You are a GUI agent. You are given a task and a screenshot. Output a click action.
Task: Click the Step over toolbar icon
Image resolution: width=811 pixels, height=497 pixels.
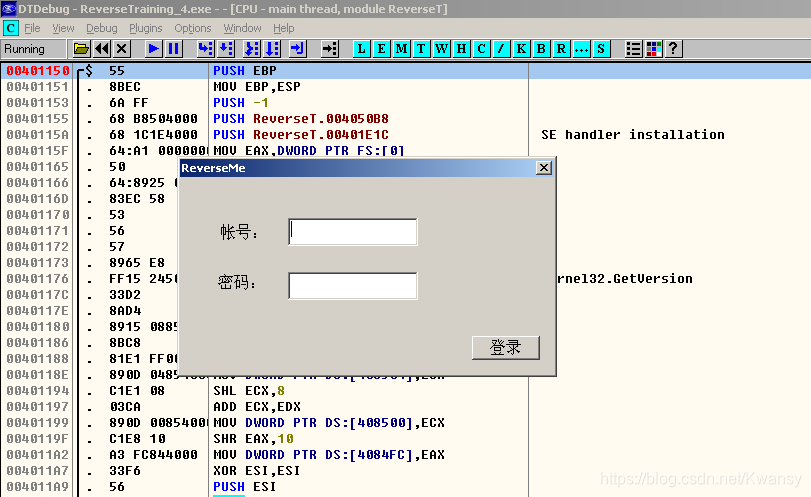[x=226, y=49]
